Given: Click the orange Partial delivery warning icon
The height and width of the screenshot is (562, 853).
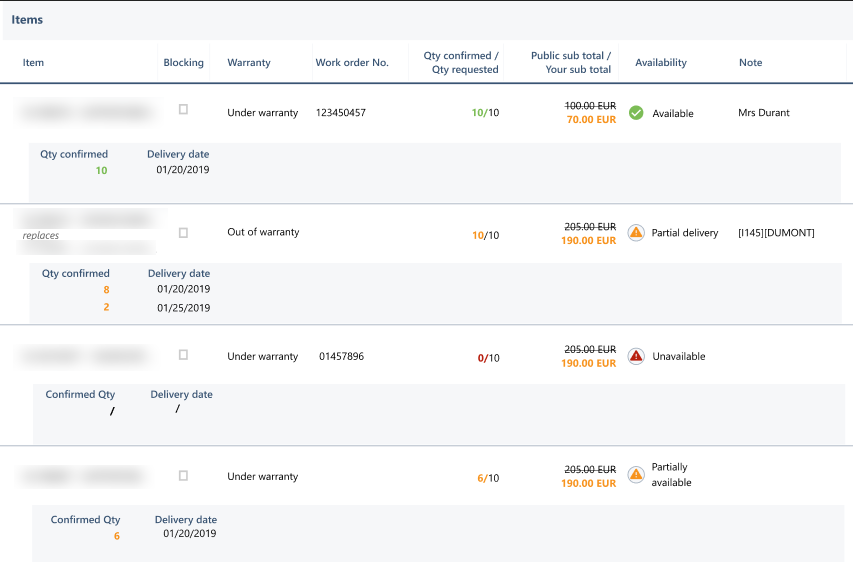Looking at the screenshot, I should click(x=635, y=233).
